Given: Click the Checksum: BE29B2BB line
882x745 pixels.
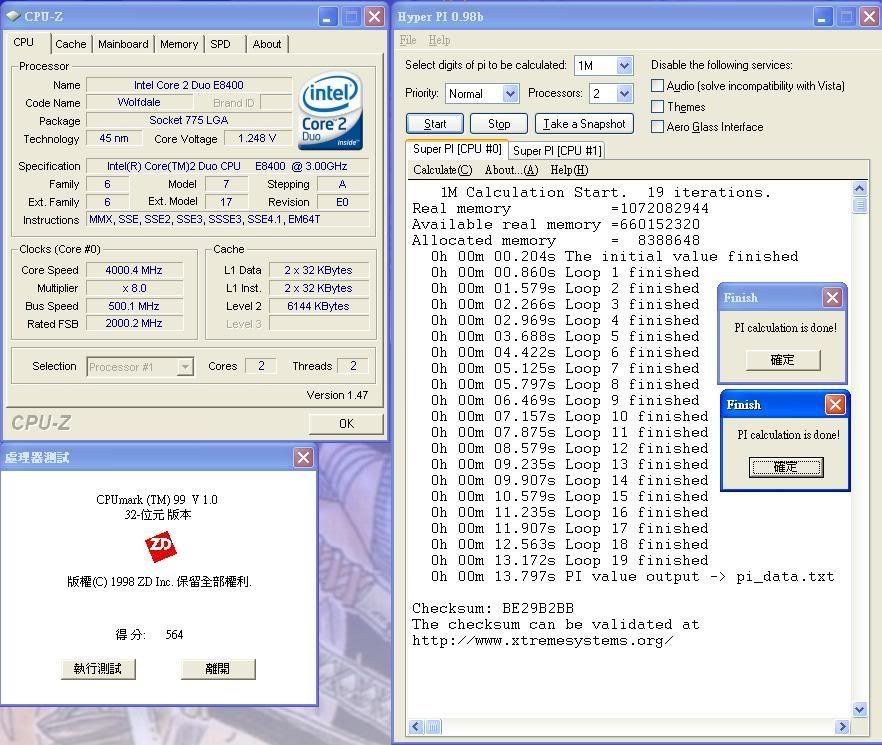Looking at the screenshot, I should [493, 608].
